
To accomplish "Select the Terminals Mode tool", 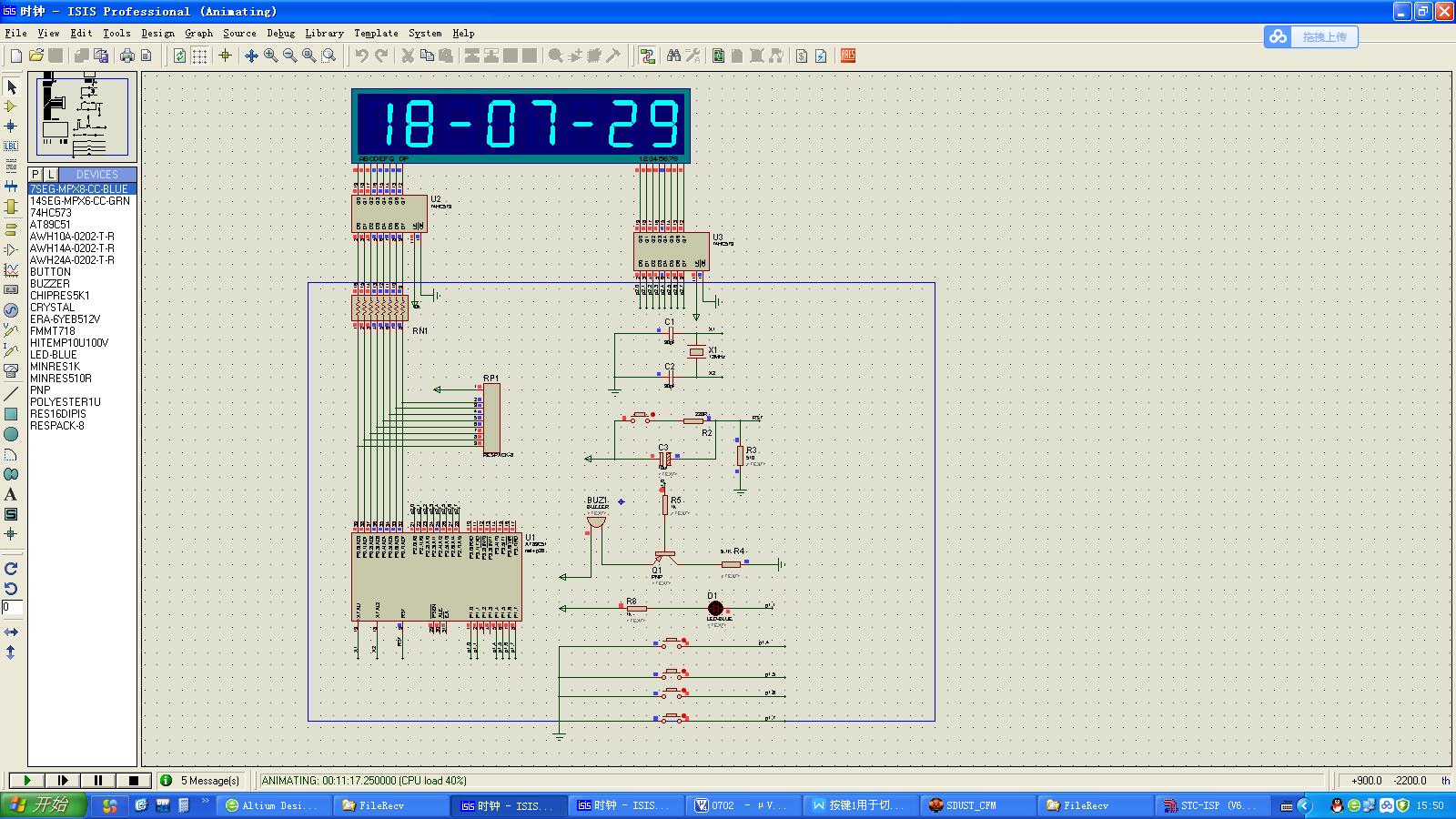I will click(x=11, y=229).
